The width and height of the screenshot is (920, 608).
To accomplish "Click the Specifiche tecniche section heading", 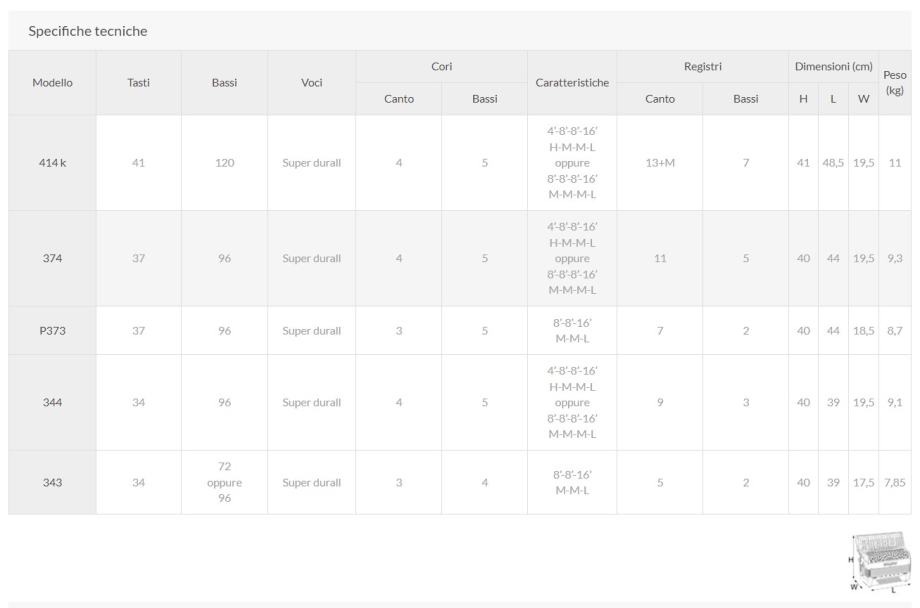I will click(x=88, y=31).
